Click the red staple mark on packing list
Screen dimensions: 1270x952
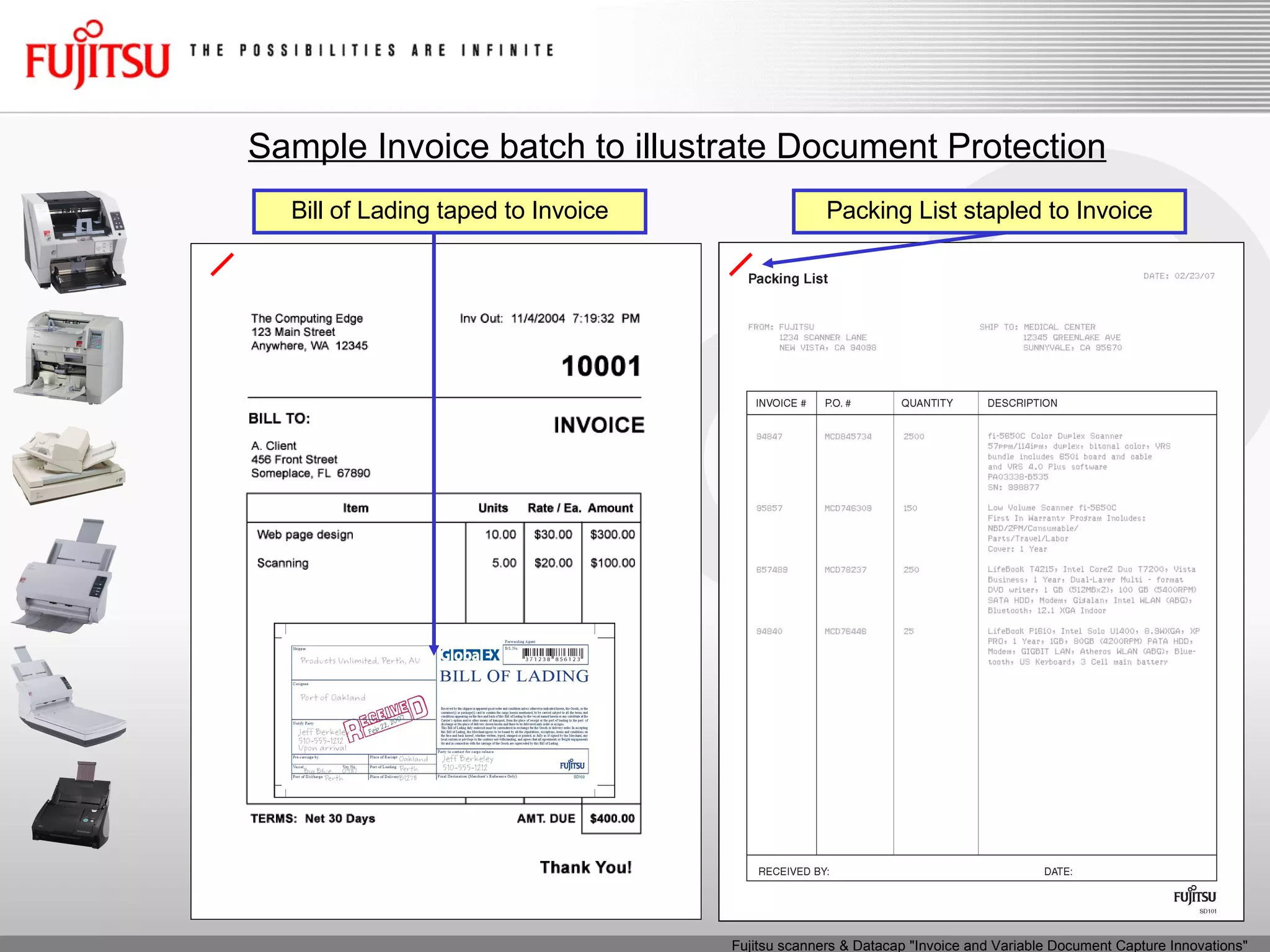pyautogui.click(x=740, y=264)
